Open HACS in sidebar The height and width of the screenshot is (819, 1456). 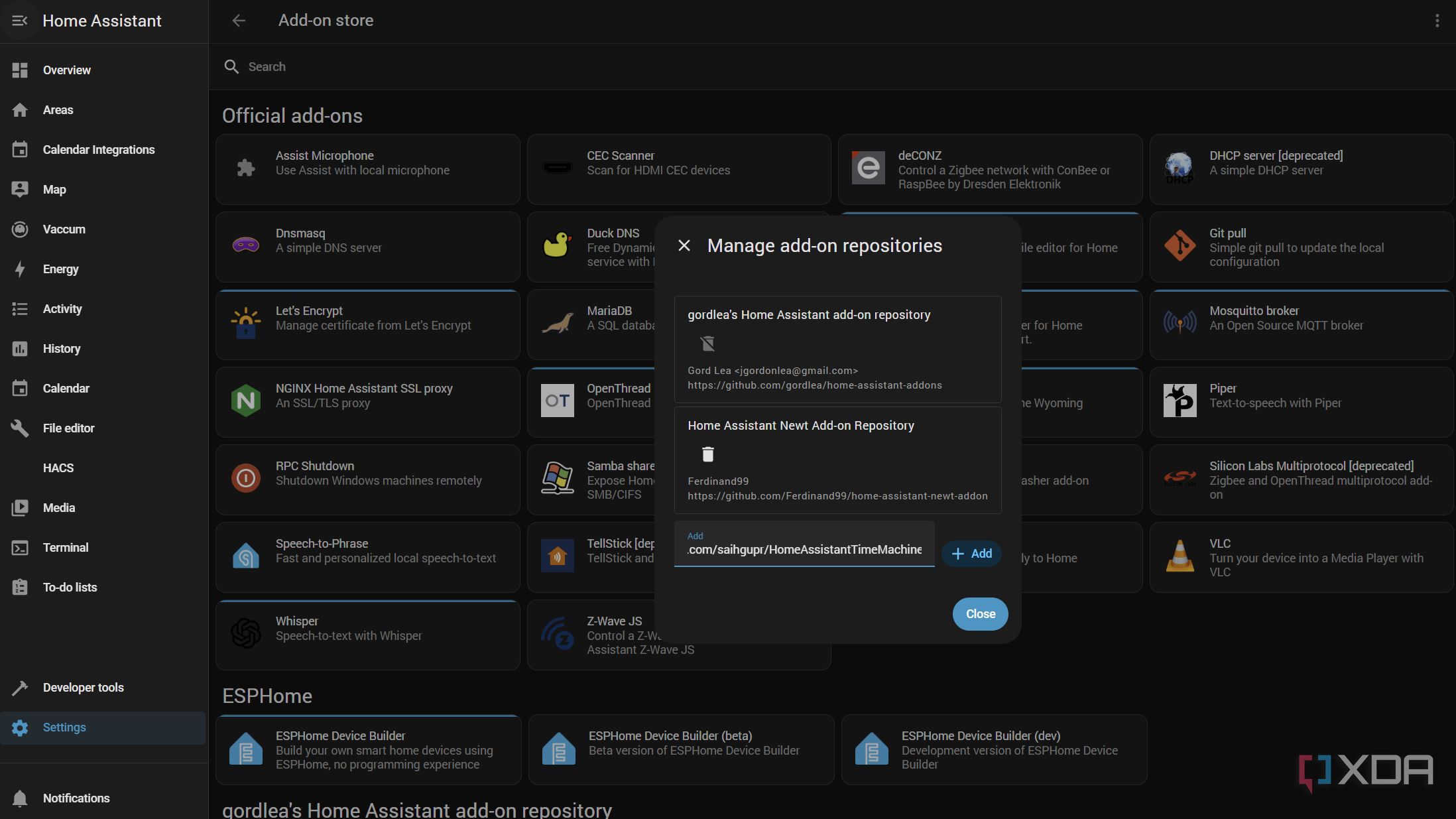tap(104, 468)
